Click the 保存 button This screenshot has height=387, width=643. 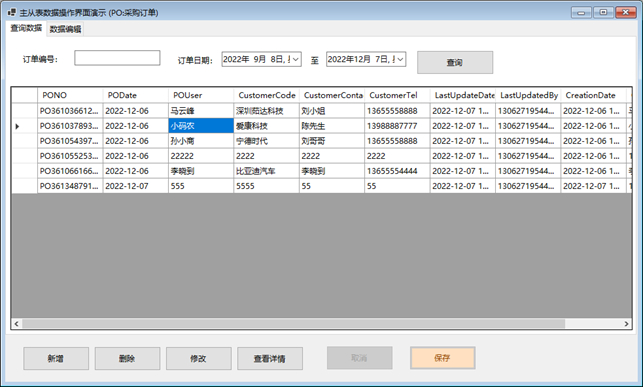coord(442,358)
